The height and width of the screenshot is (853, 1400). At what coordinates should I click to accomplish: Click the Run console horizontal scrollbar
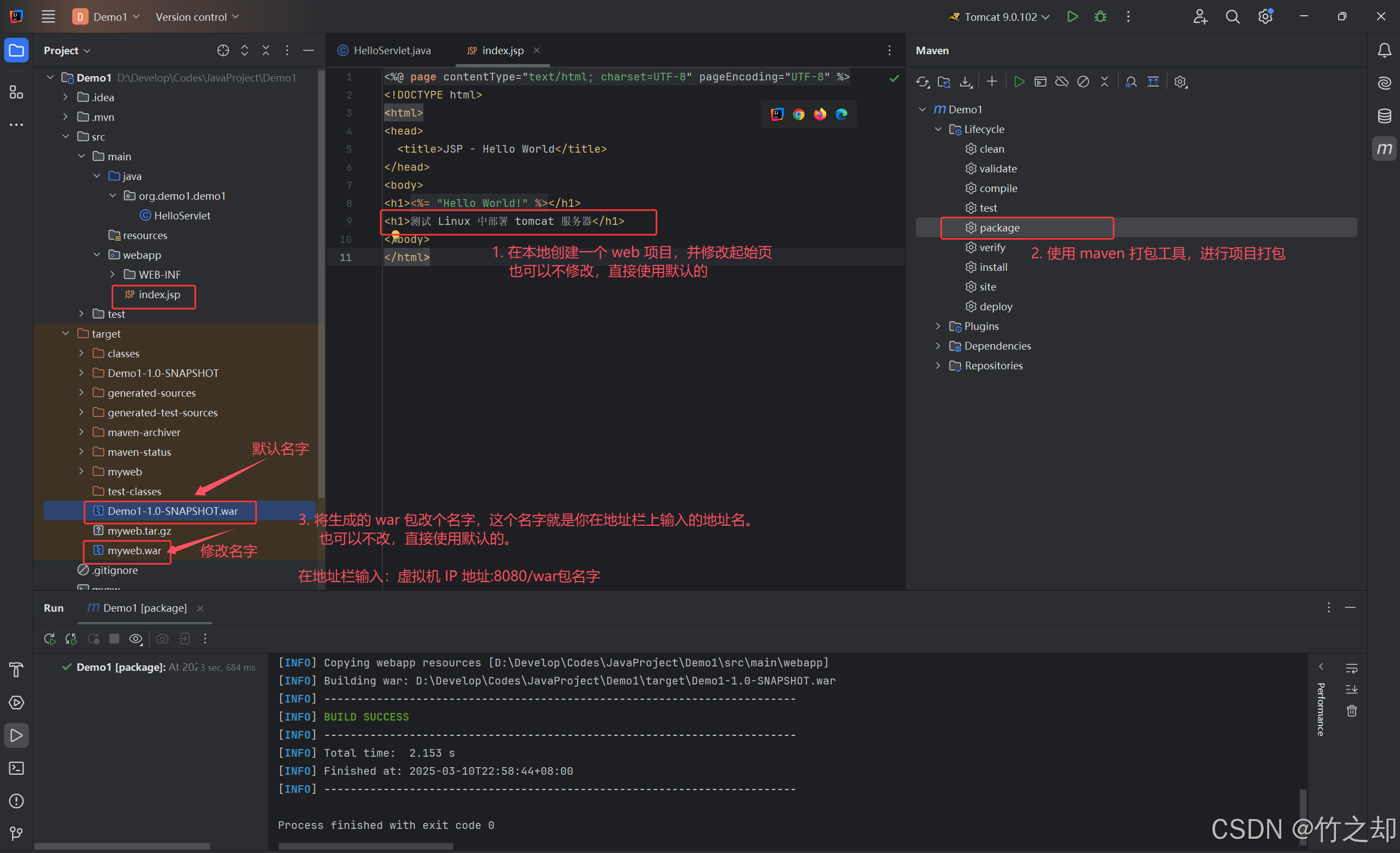coord(365,846)
